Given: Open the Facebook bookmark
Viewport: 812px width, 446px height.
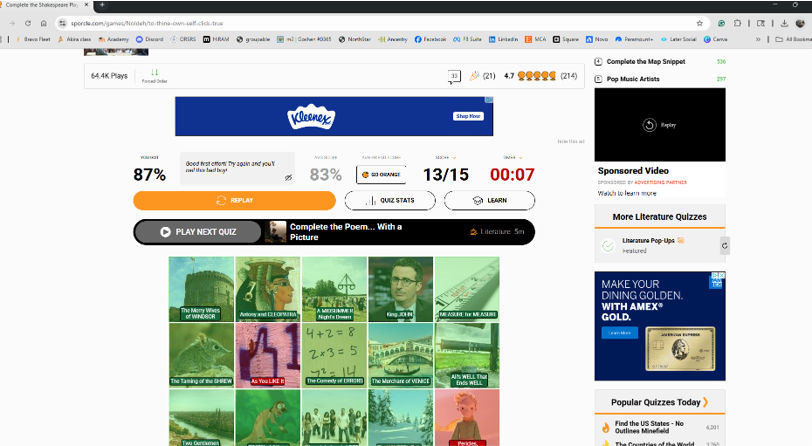Looking at the screenshot, I should (x=430, y=39).
